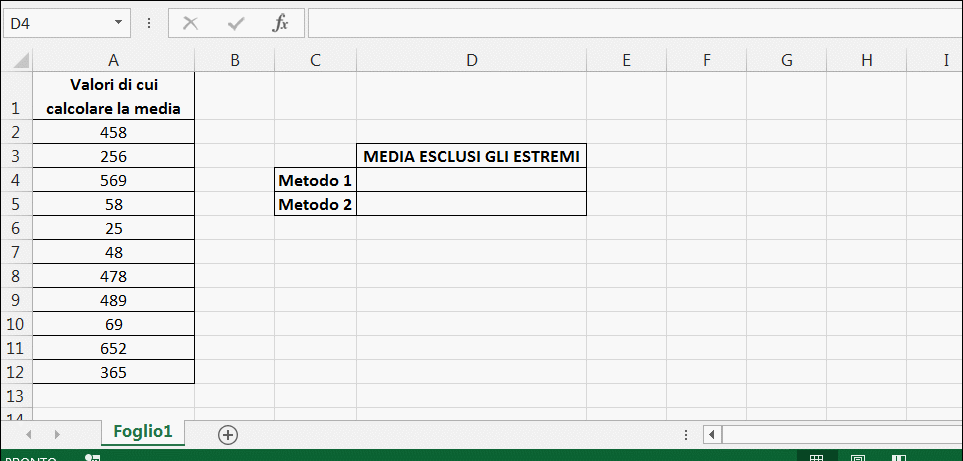
Task: Confirm entry with the checkmark icon
Action: pyautogui.click(x=235, y=23)
